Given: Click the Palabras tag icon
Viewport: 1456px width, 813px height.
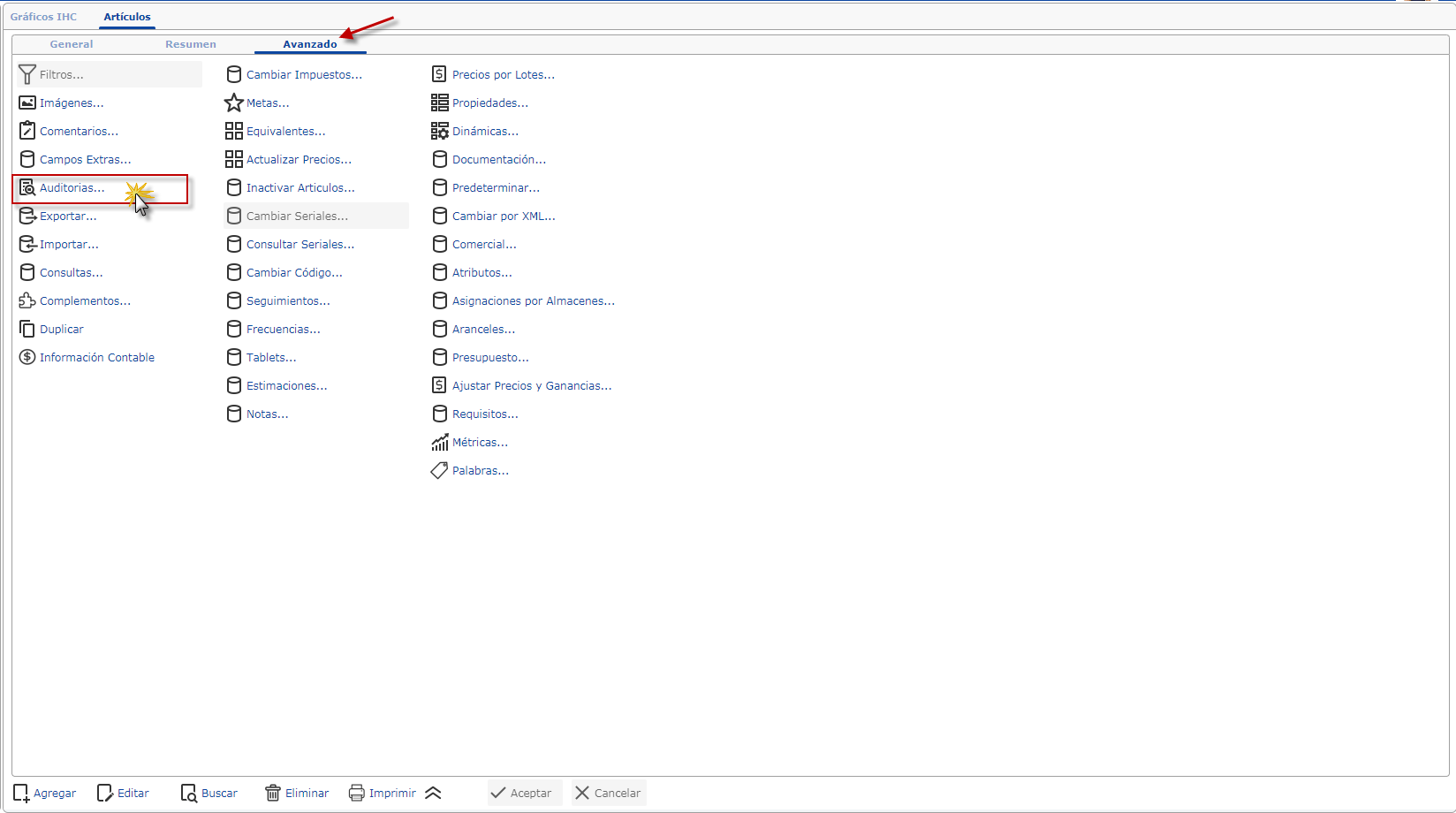Looking at the screenshot, I should tap(439, 471).
